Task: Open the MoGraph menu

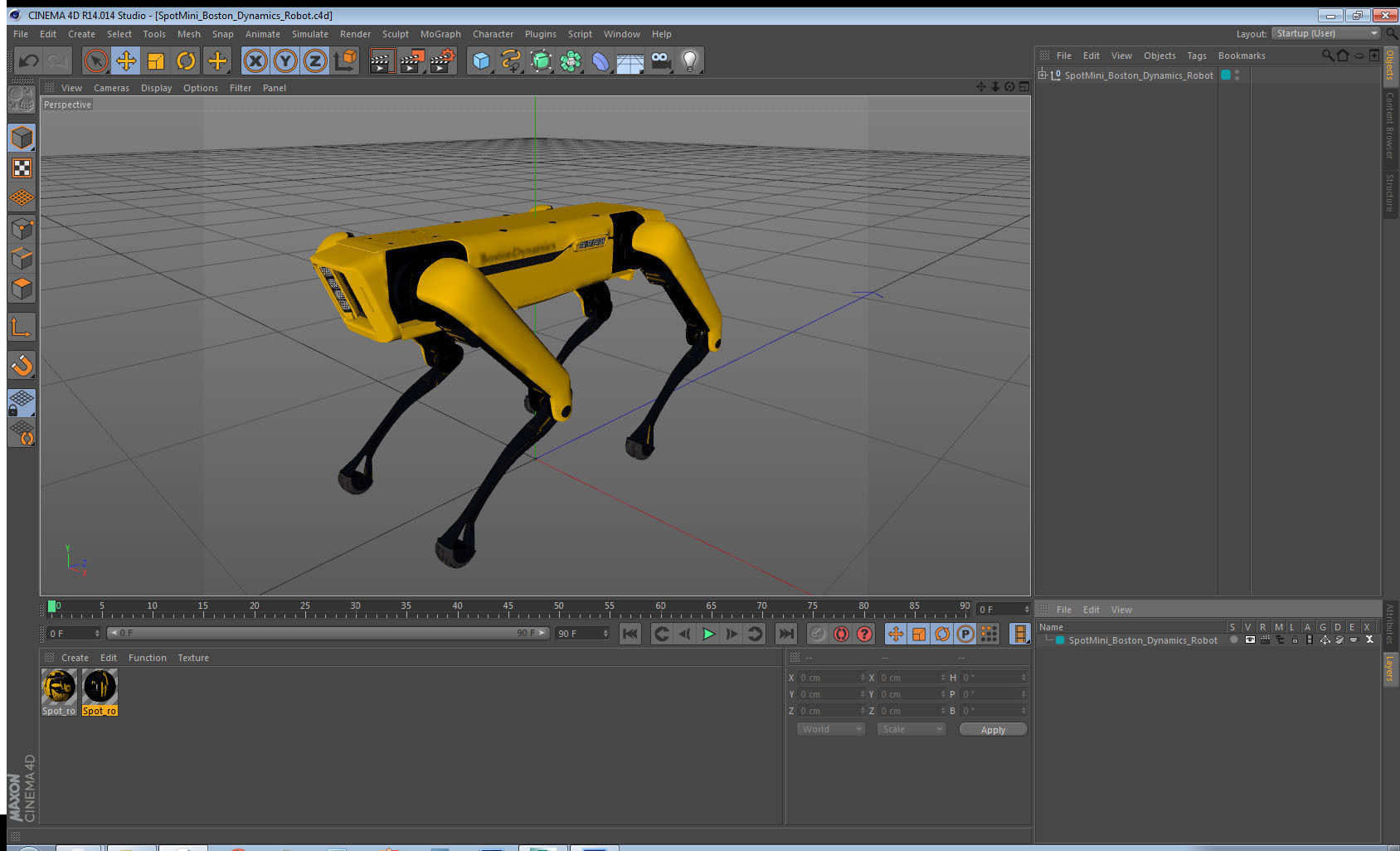Action: 440,34
